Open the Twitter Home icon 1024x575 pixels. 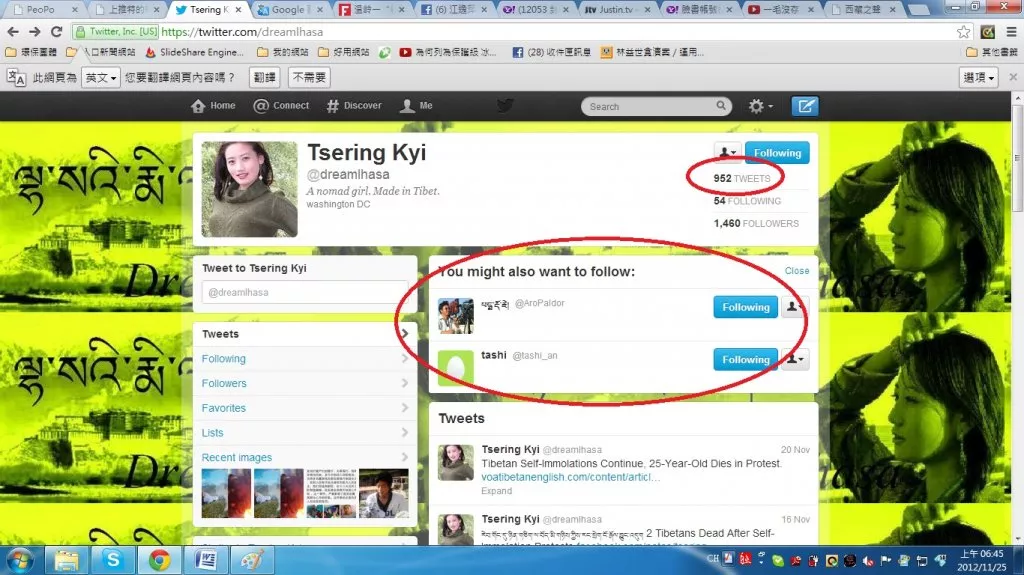198,106
